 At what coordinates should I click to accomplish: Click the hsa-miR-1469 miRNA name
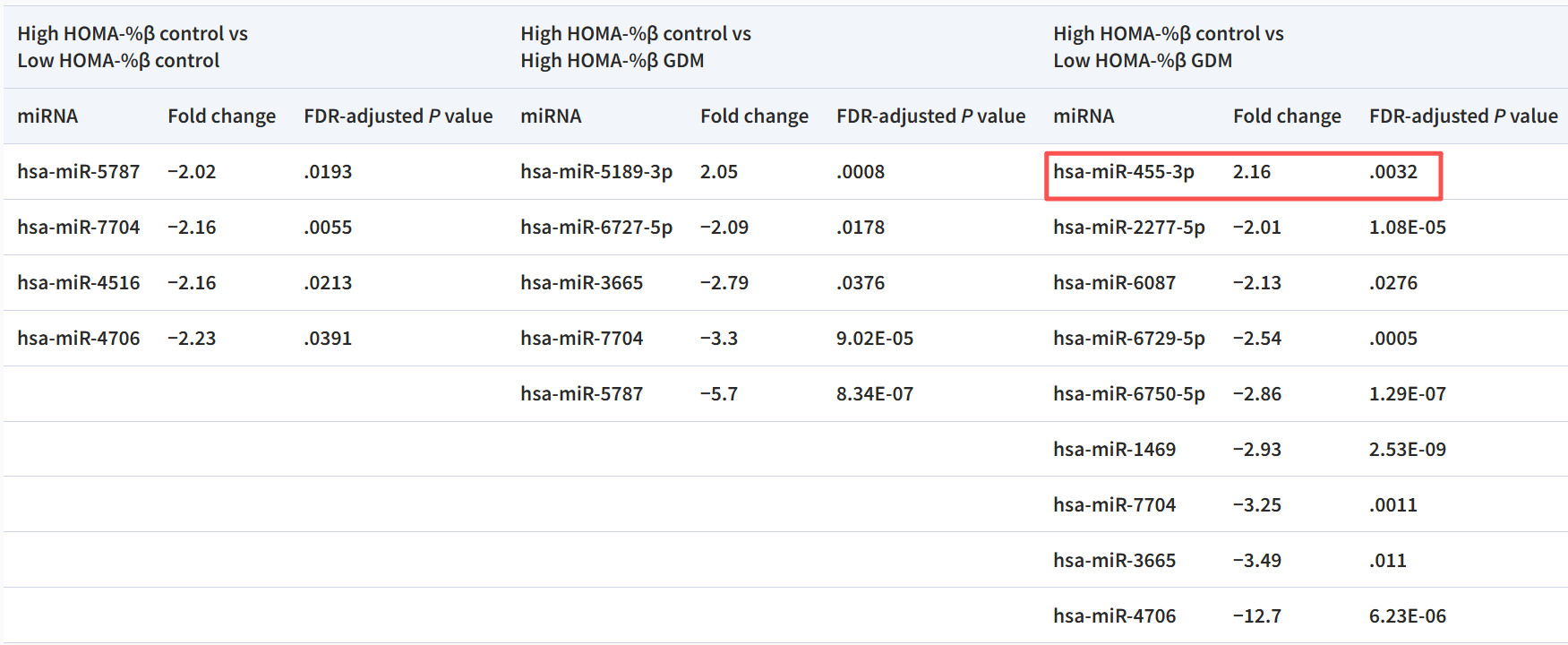coord(1114,450)
